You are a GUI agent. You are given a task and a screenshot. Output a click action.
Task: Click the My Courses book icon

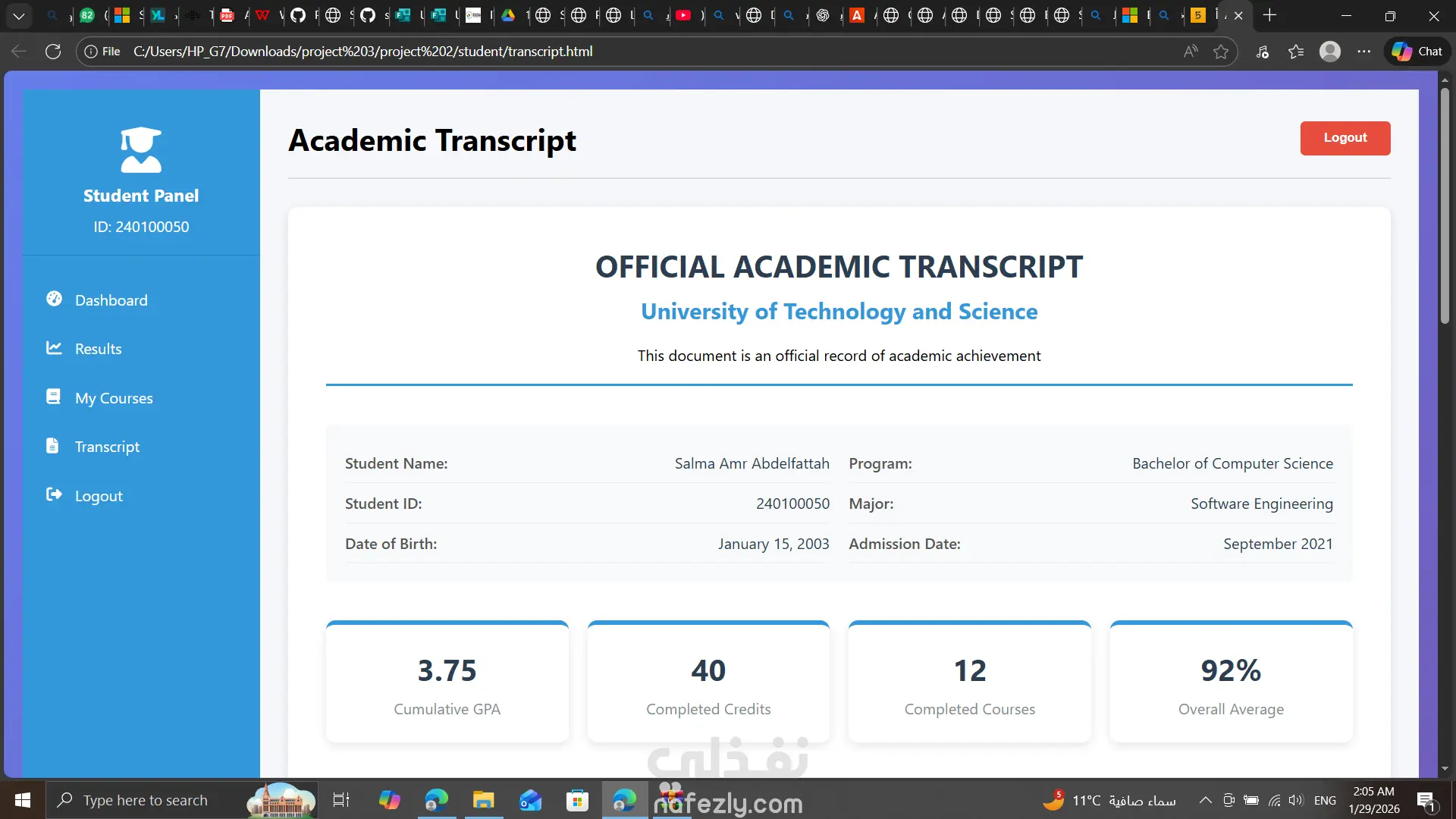(x=53, y=397)
